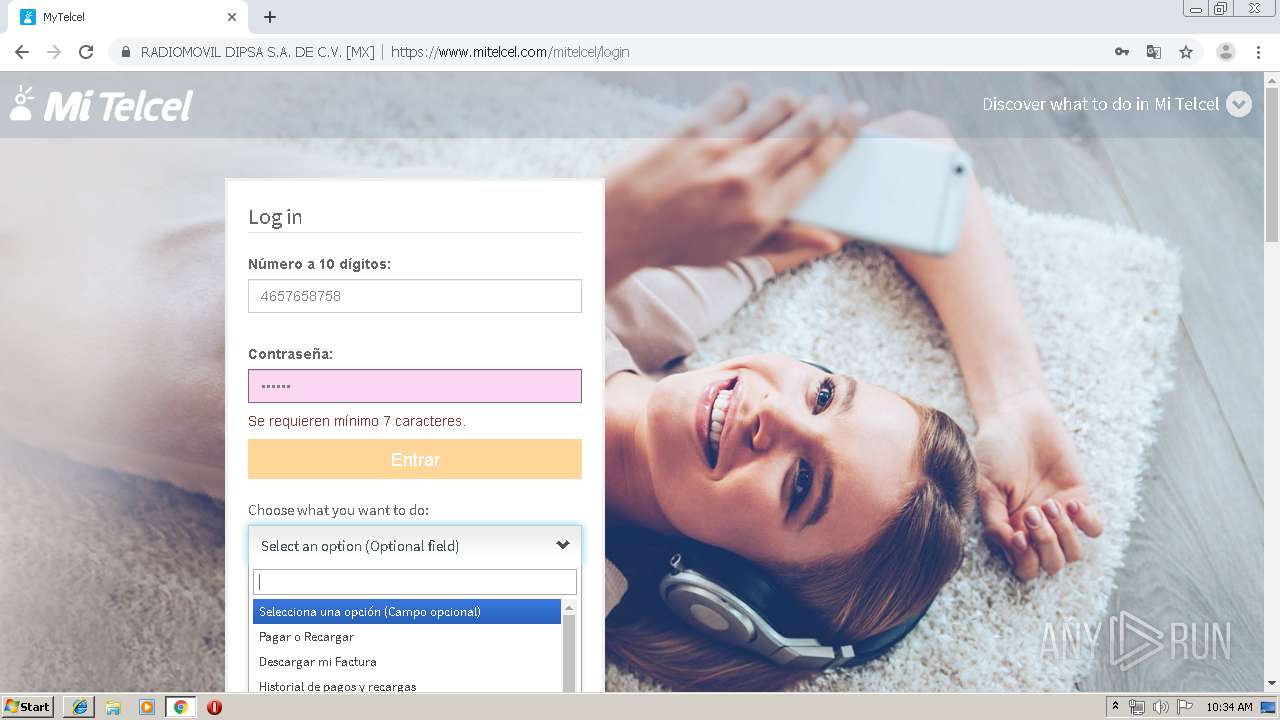
Task: Click the address bar URL
Action: click(510, 52)
